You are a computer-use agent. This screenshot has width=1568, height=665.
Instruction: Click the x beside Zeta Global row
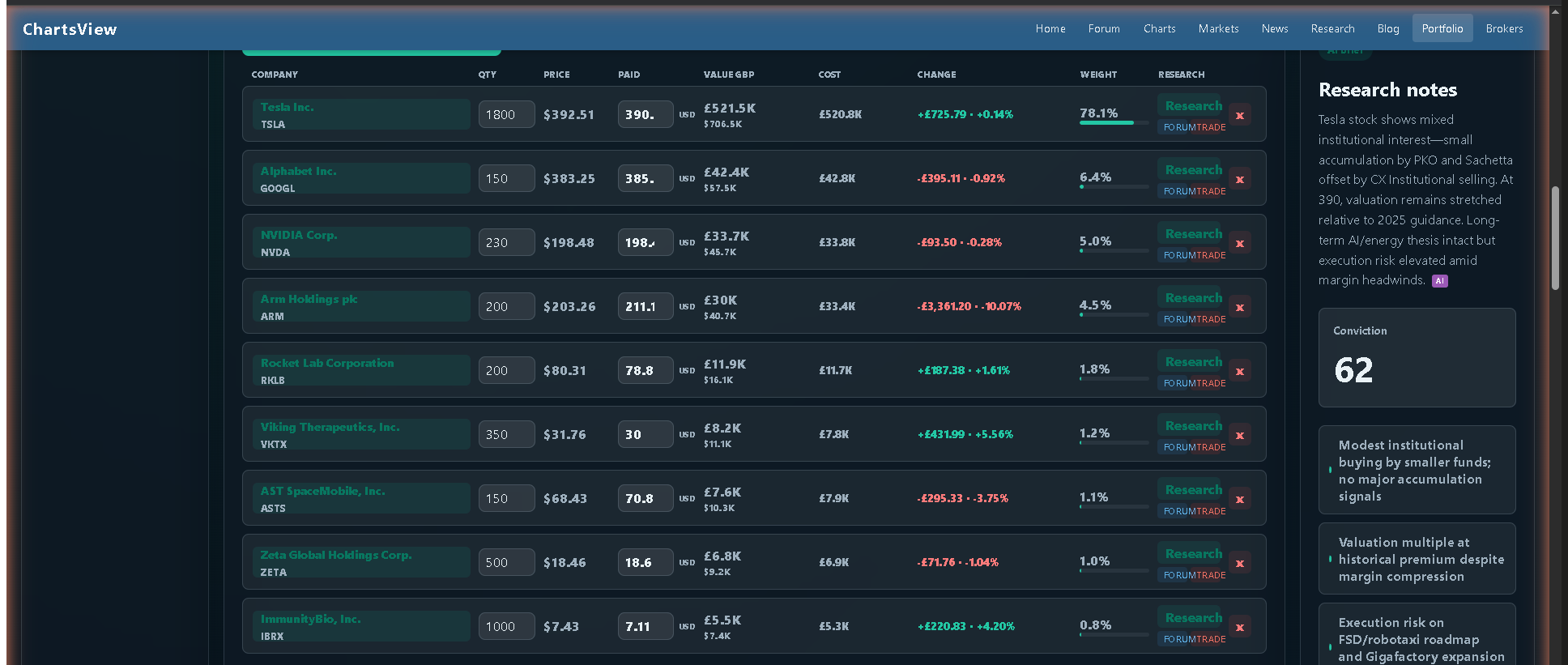pyautogui.click(x=1240, y=563)
